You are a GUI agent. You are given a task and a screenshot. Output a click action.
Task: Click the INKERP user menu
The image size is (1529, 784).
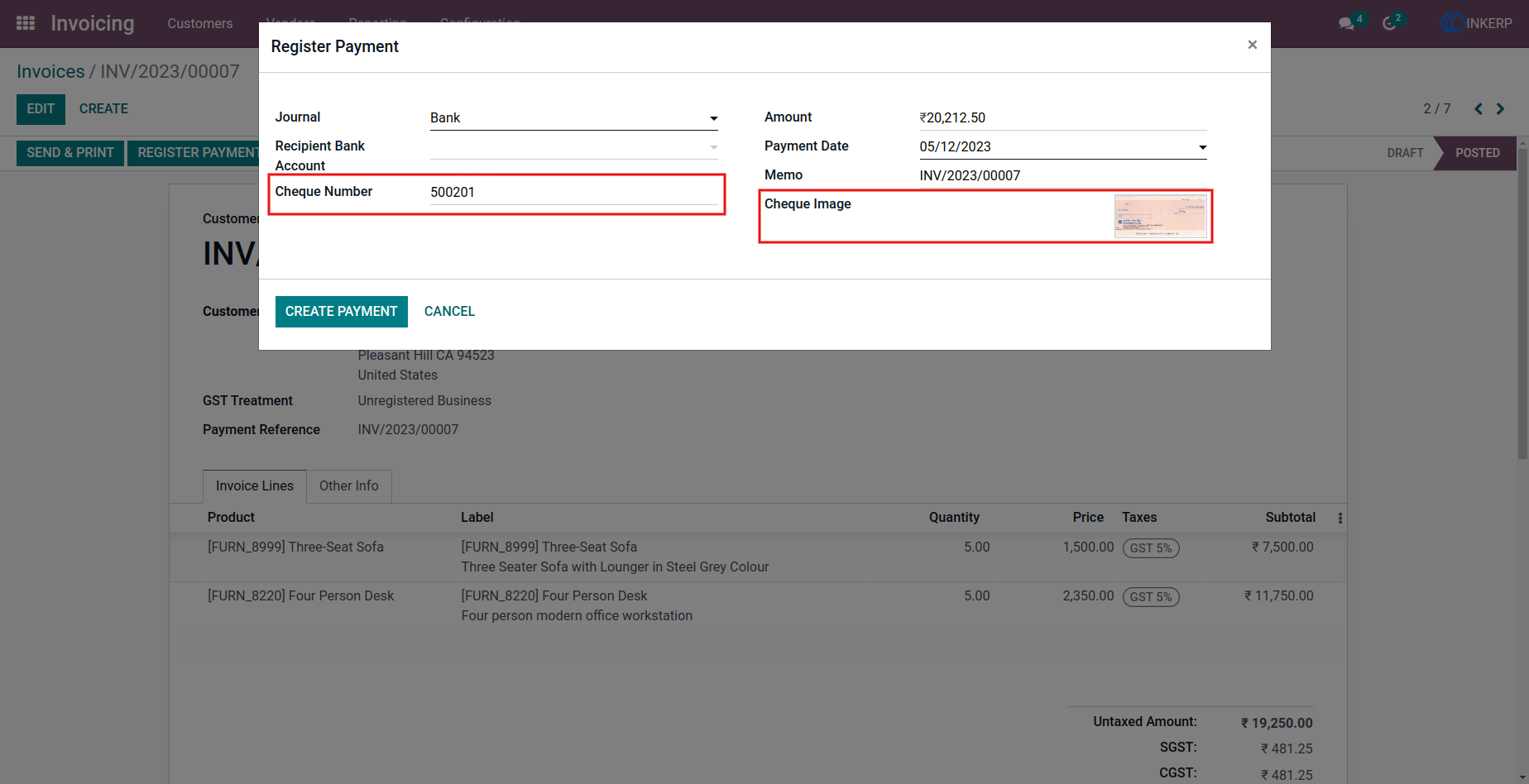point(1476,23)
